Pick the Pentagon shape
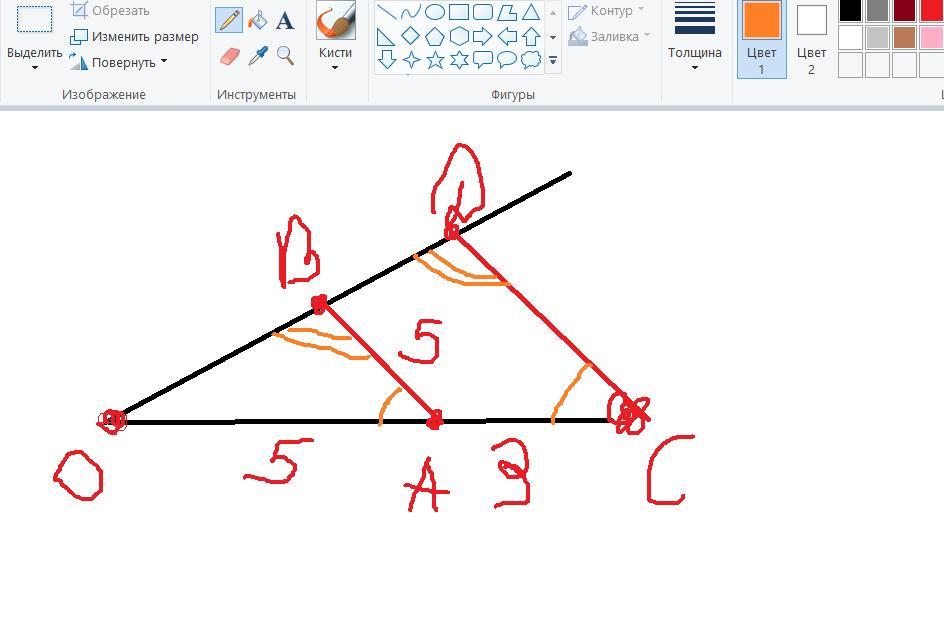Image resolution: width=944 pixels, height=634 pixels. (x=435, y=36)
